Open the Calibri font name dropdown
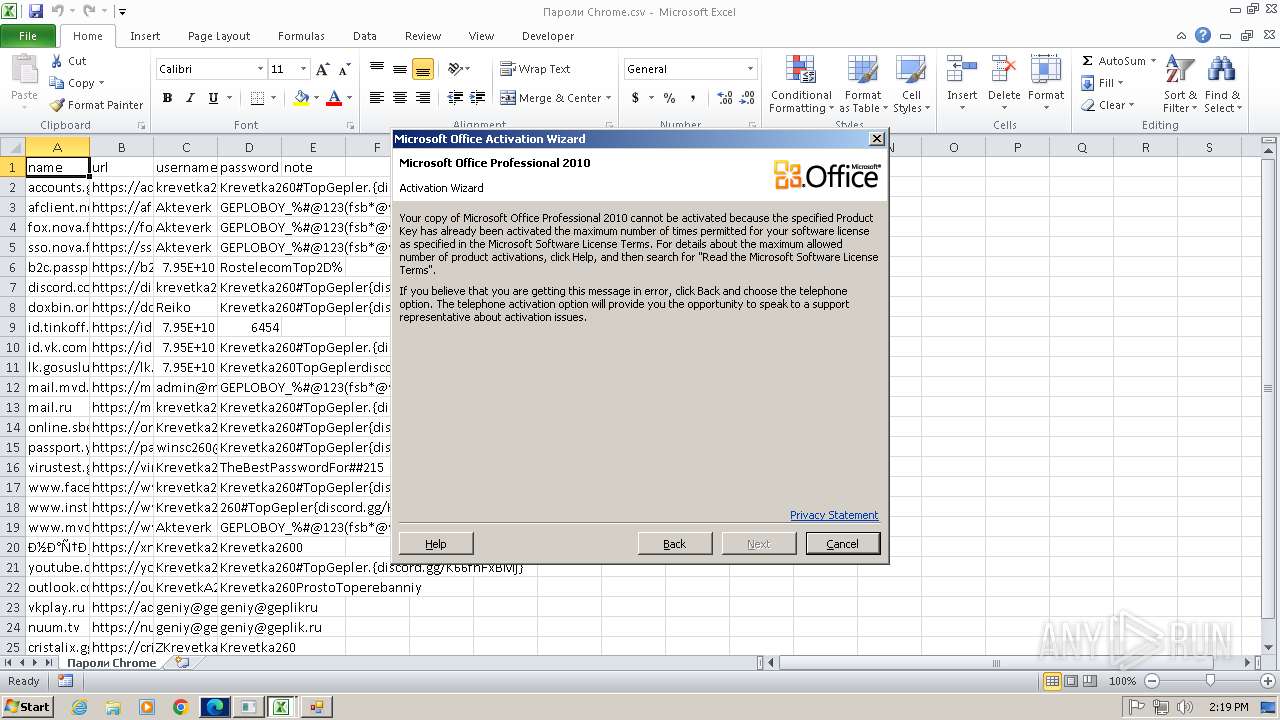 260,69
